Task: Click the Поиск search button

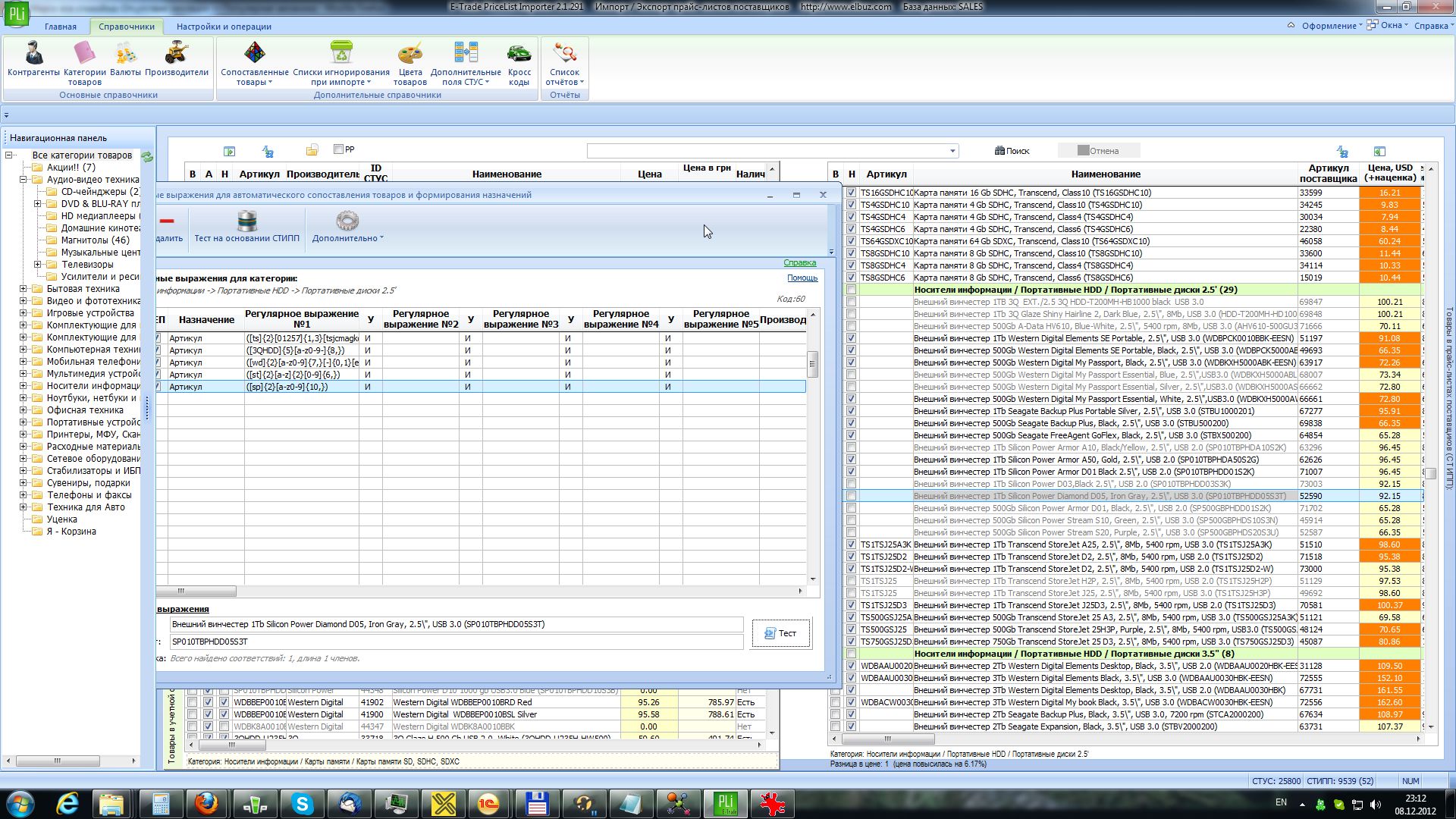Action: pos(1012,151)
